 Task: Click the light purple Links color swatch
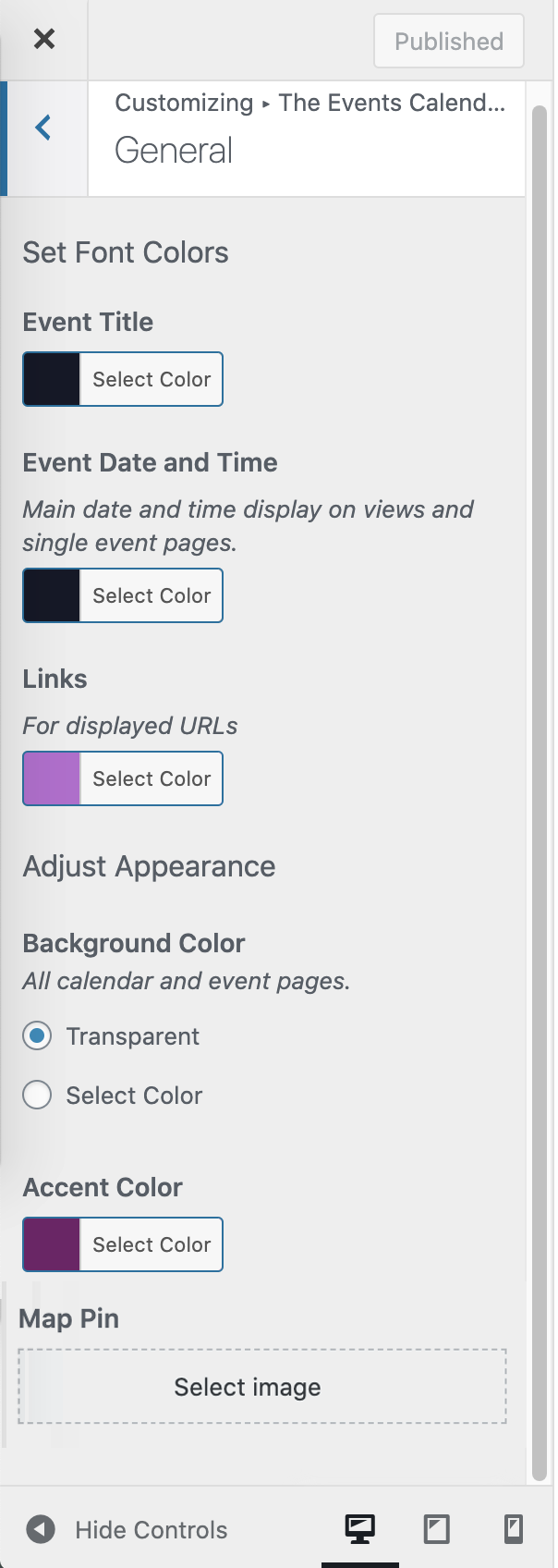(x=52, y=778)
